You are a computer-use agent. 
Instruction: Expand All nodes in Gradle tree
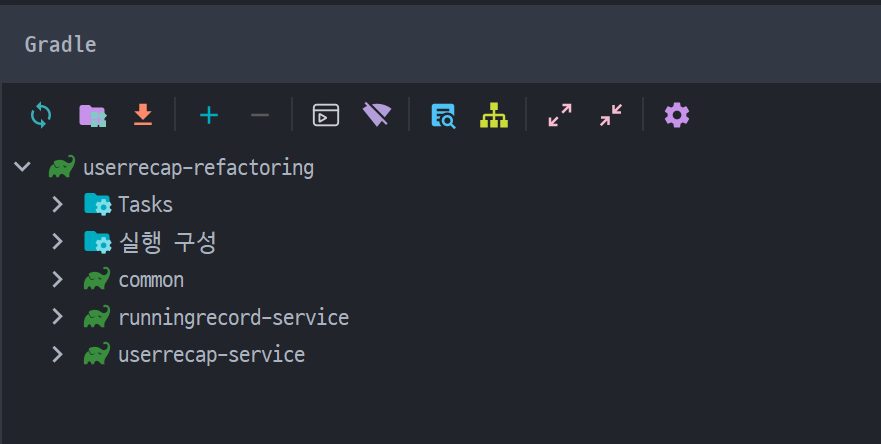click(560, 115)
